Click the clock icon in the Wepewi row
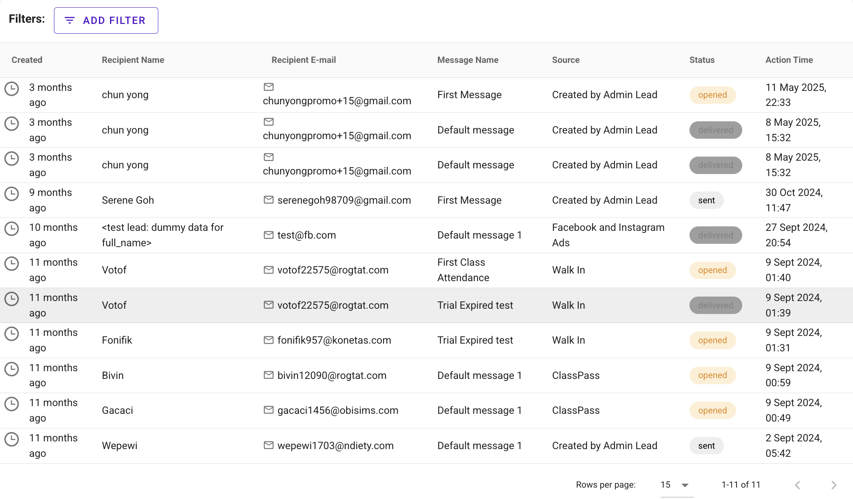This screenshot has width=853, height=499. tap(11, 439)
